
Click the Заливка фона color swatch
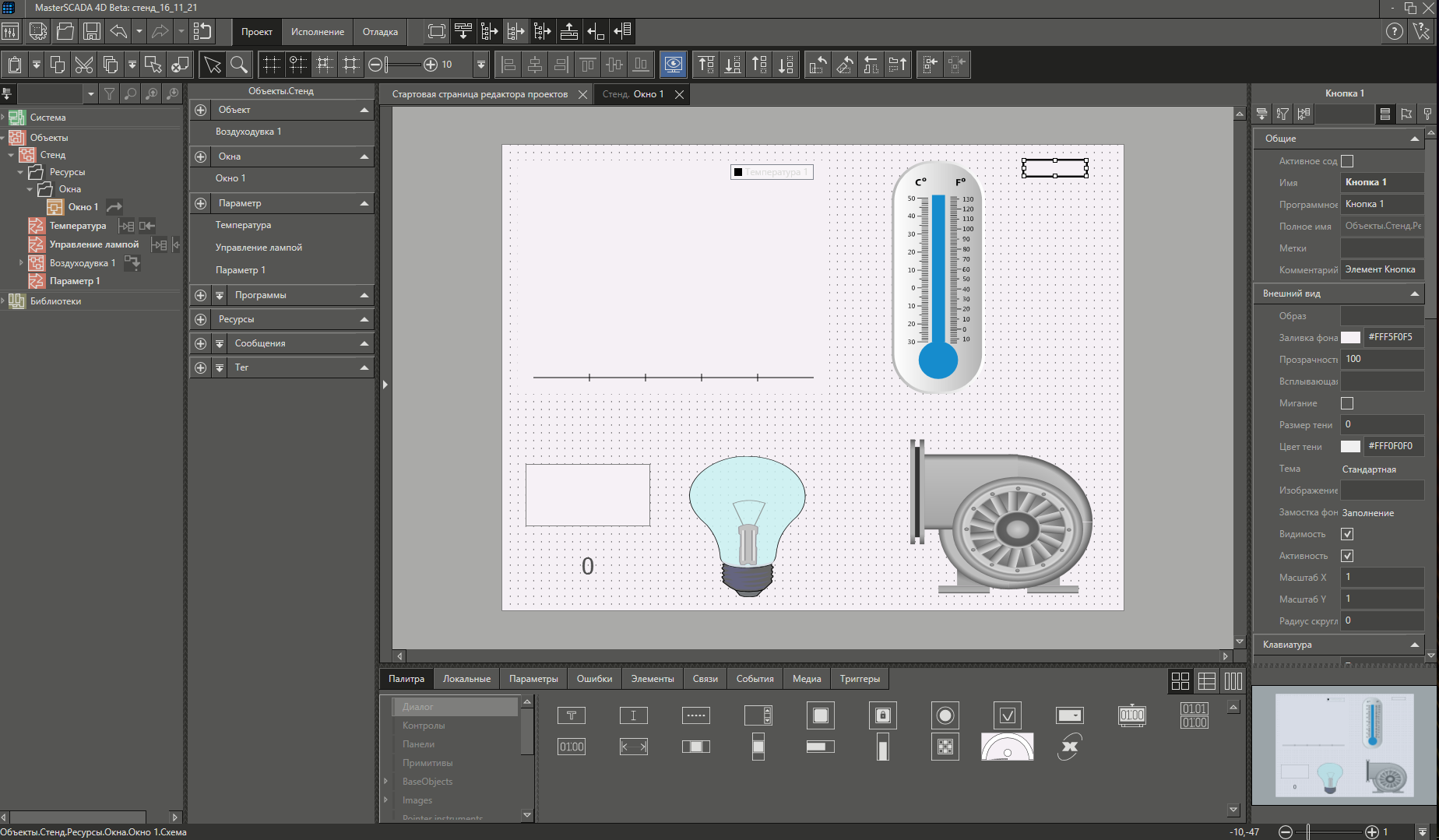point(1350,337)
